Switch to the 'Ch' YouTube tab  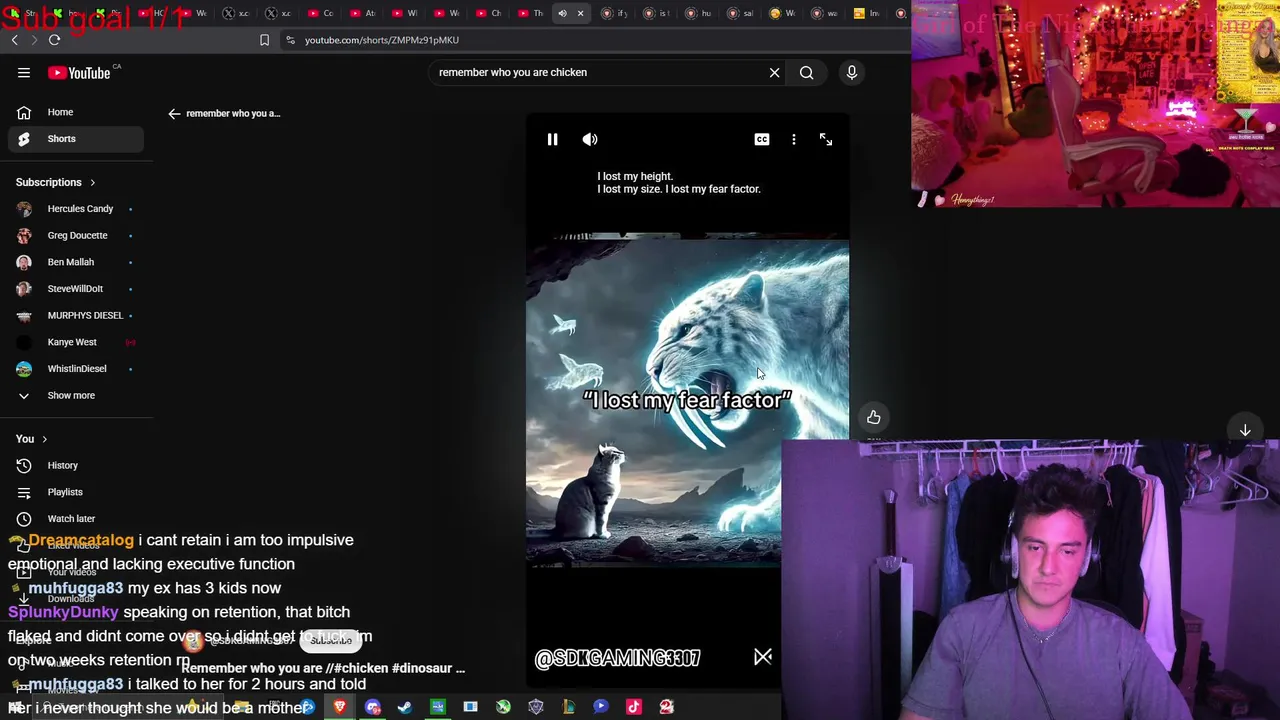tap(490, 13)
